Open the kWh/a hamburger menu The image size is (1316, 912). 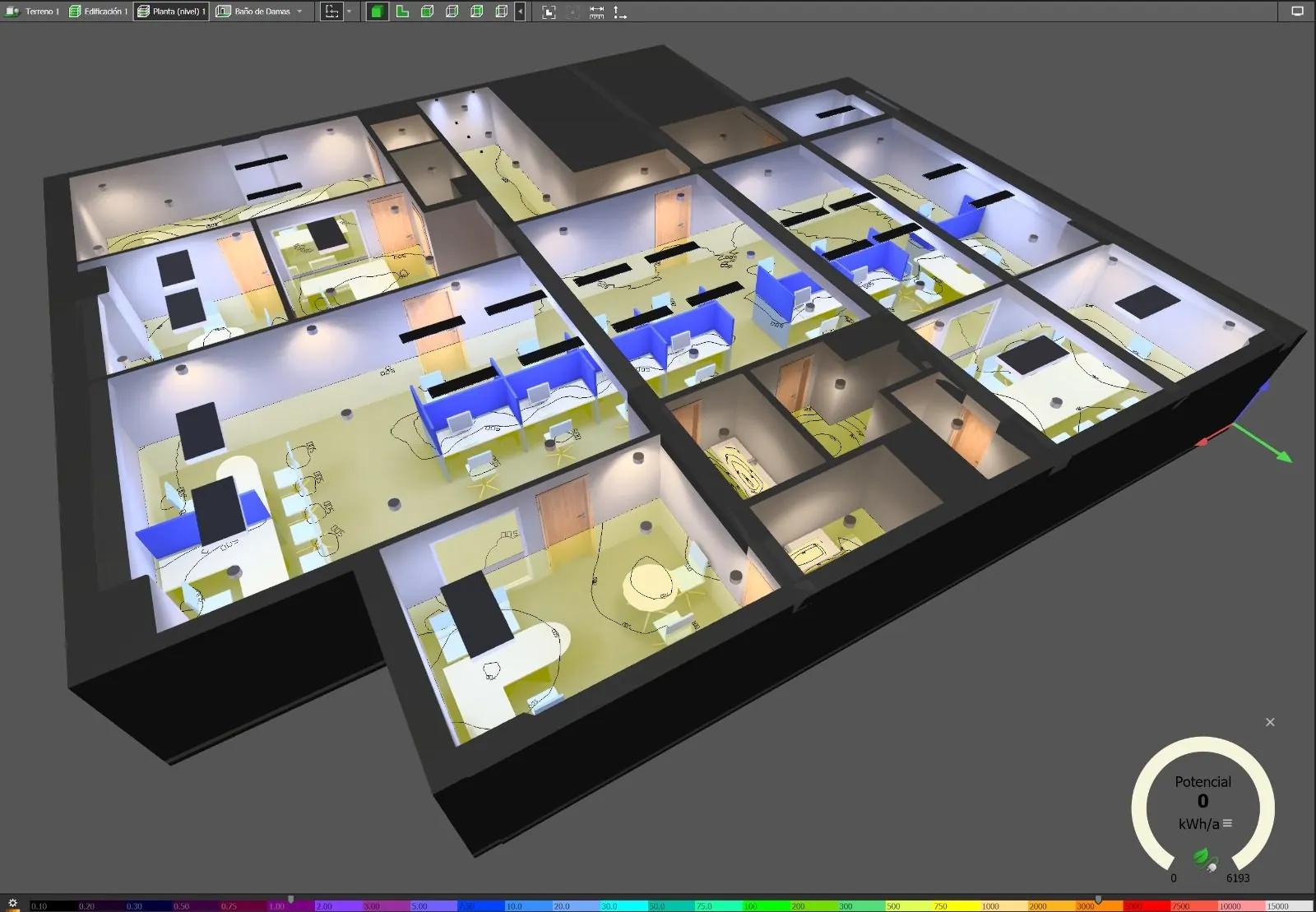click(x=1227, y=823)
